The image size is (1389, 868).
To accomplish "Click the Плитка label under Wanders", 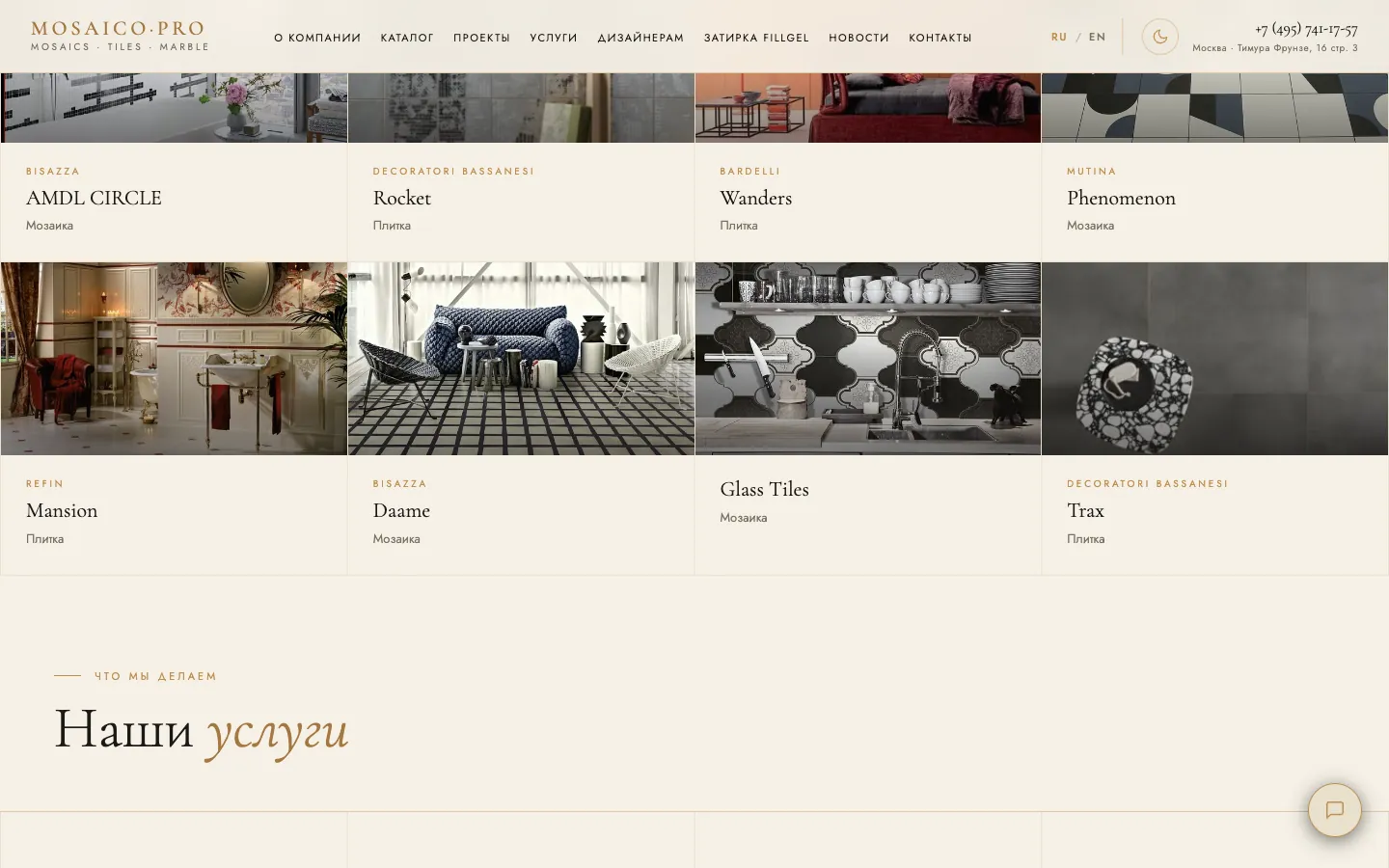I will pos(739,226).
